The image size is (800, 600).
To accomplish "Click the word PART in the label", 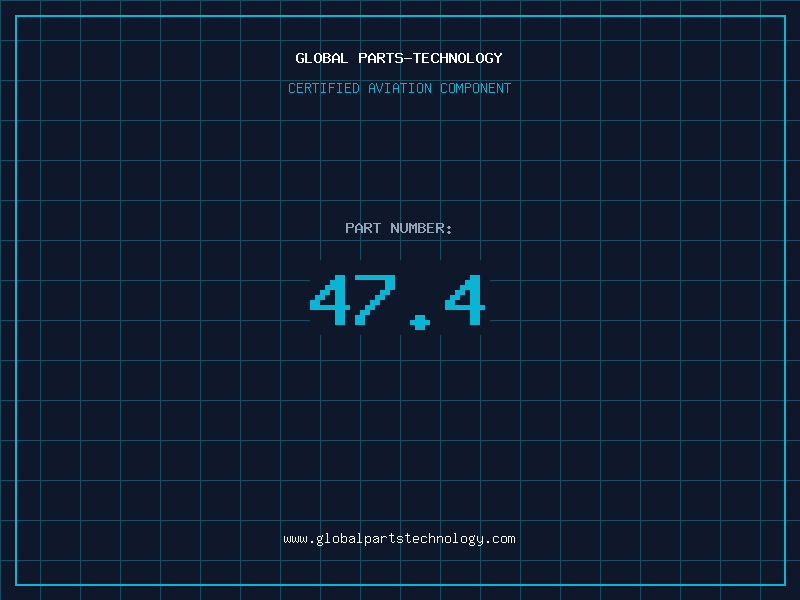I will (x=363, y=228).
